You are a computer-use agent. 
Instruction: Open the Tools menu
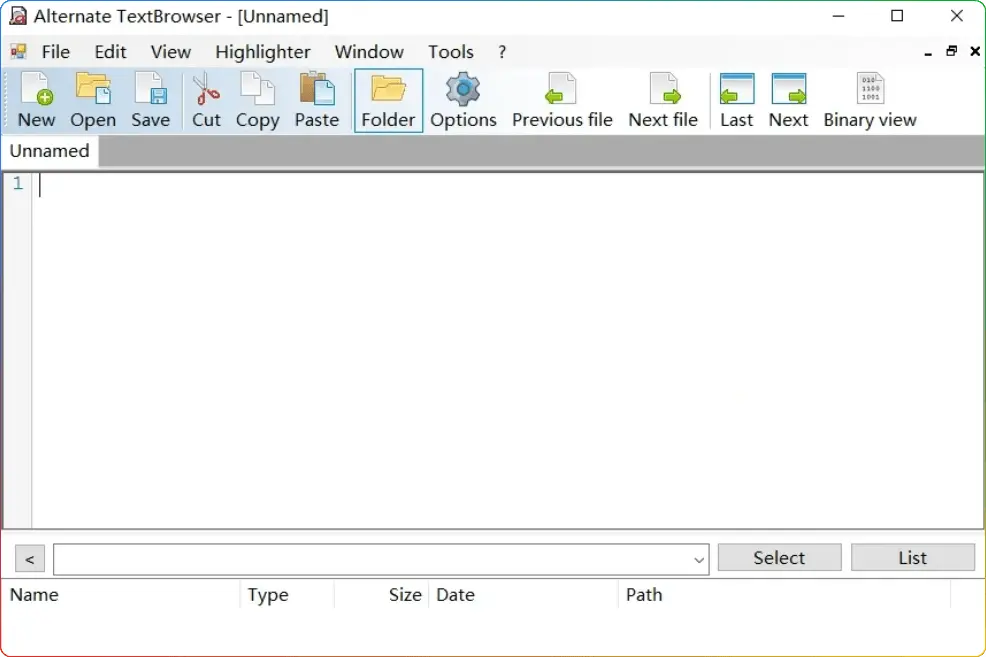pos(451,52)
